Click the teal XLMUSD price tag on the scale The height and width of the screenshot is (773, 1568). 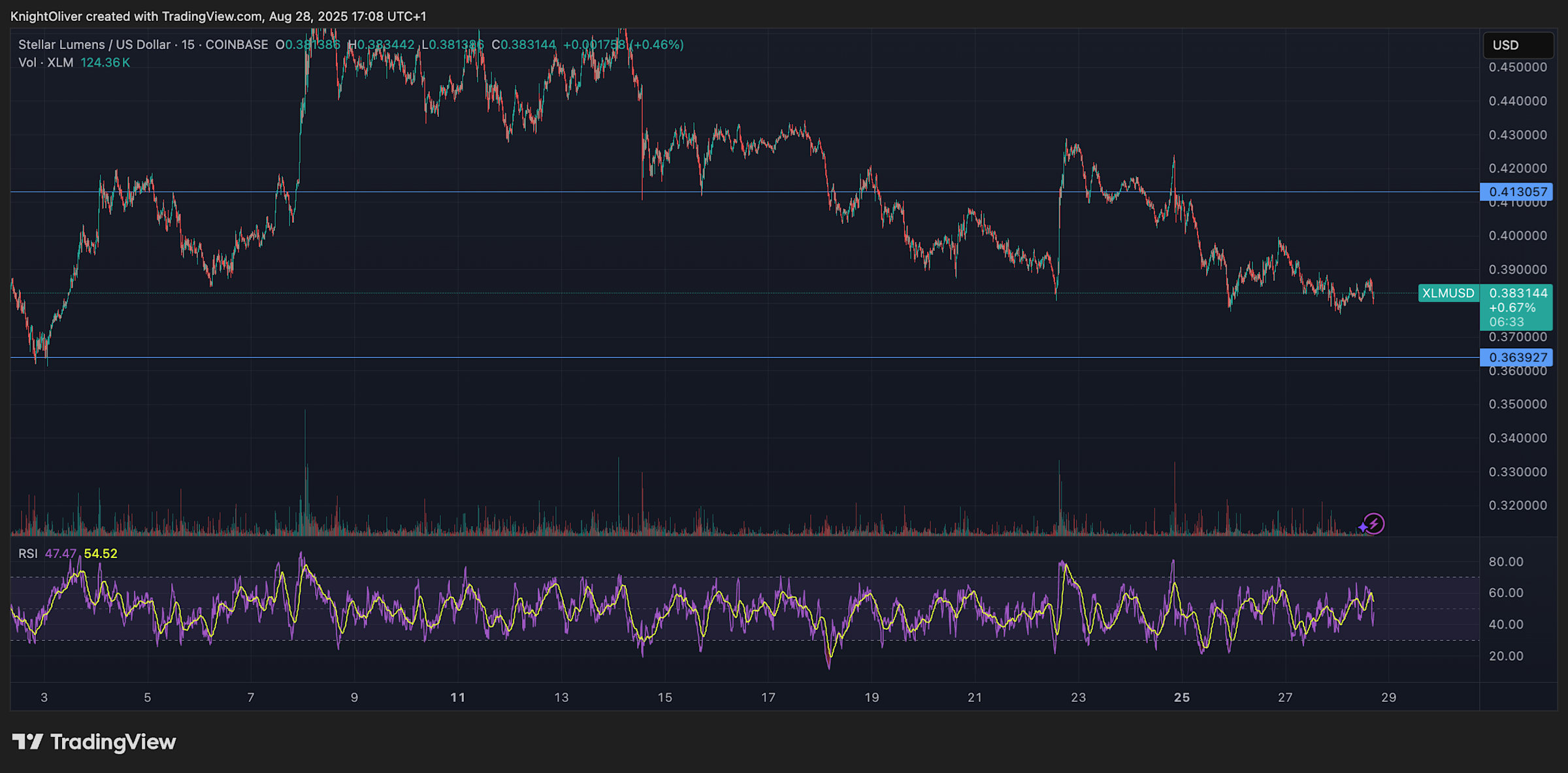pos(1448,293)
